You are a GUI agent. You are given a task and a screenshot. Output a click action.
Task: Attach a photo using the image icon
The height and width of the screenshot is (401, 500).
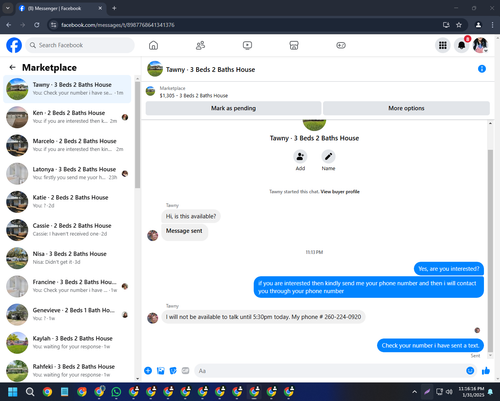tap(161, 371)
